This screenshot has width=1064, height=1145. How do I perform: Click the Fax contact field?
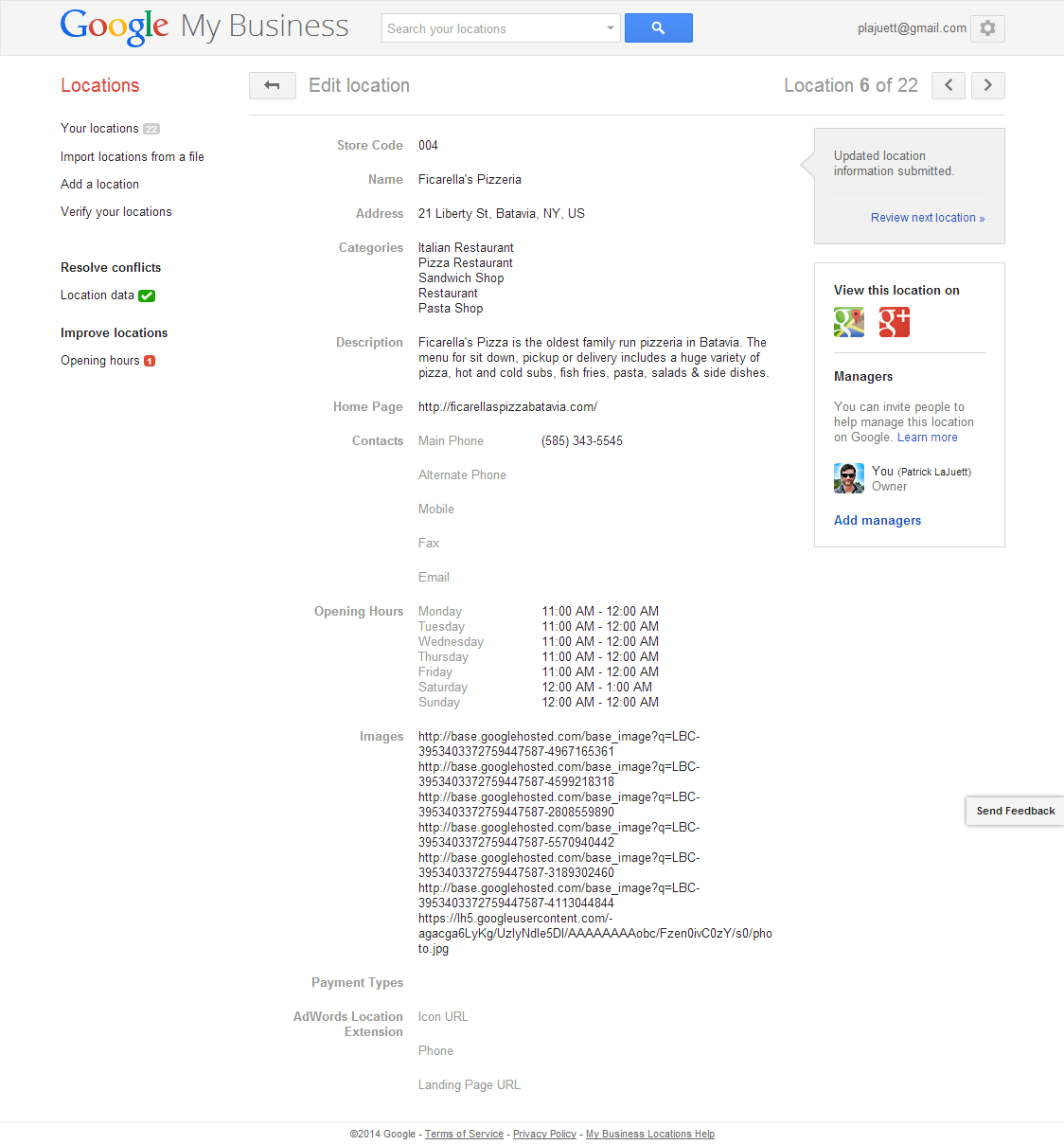[429, 543]
